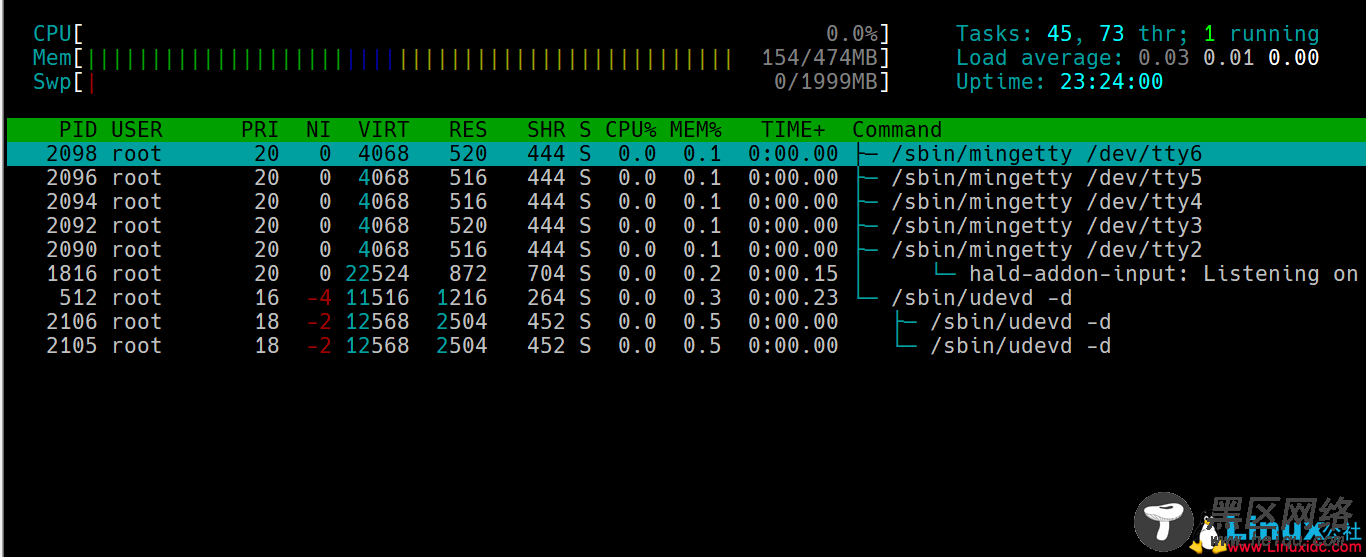This screenshot has width=1366, height=557.
Task: Click the nice value -4 in PID 512 row
Action: 319,298
